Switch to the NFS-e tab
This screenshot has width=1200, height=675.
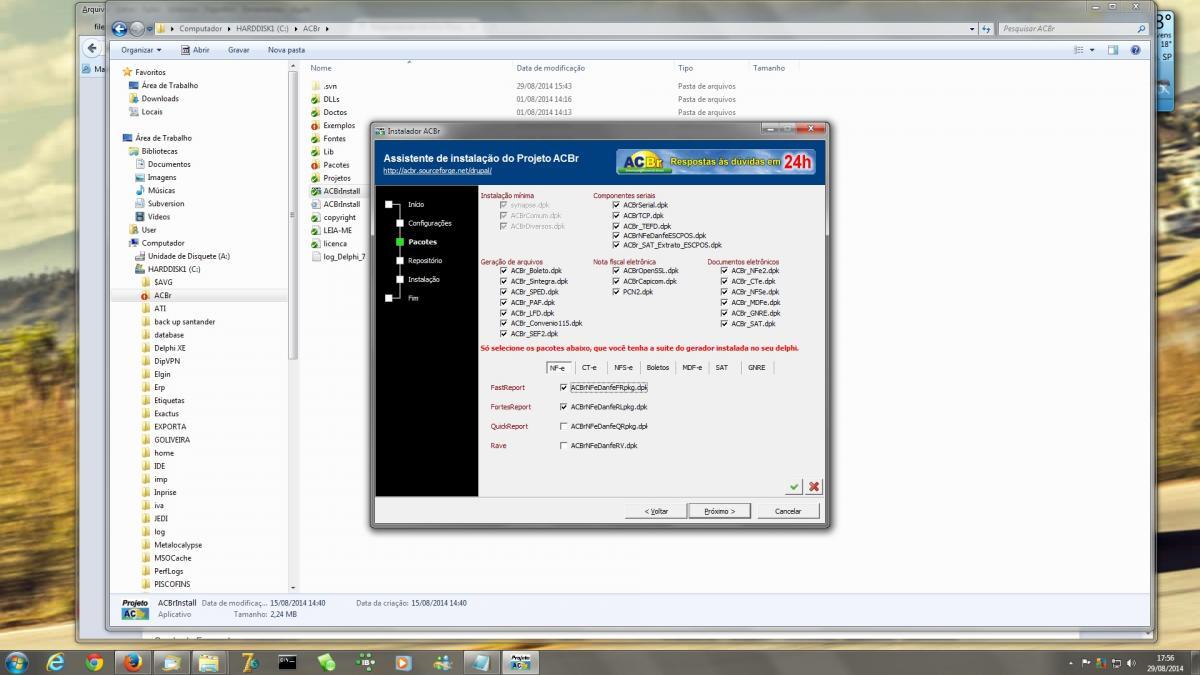tap(623, 368)
